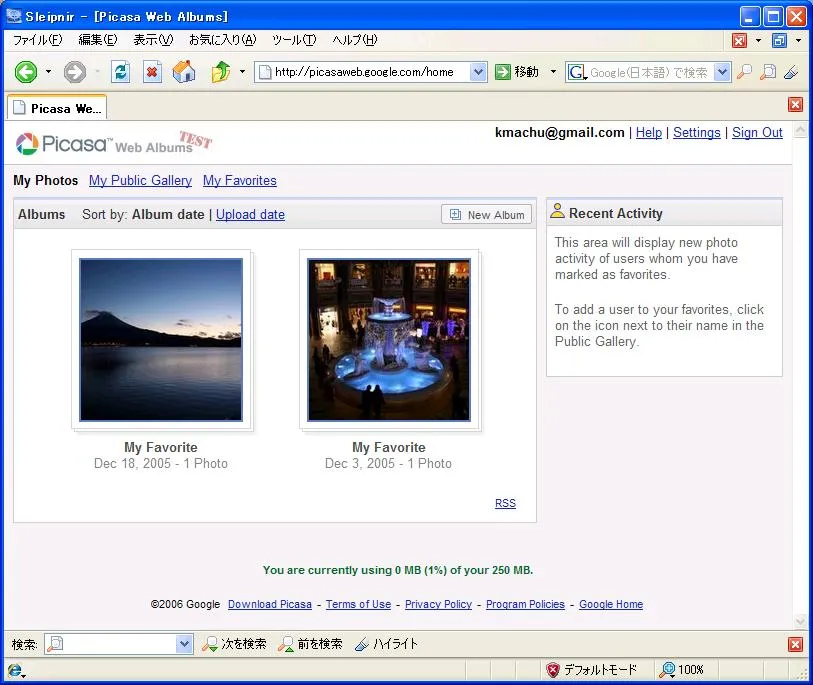Toggle ハイライト highlight in find bar
813x685 pixels.
coord(386,644)
